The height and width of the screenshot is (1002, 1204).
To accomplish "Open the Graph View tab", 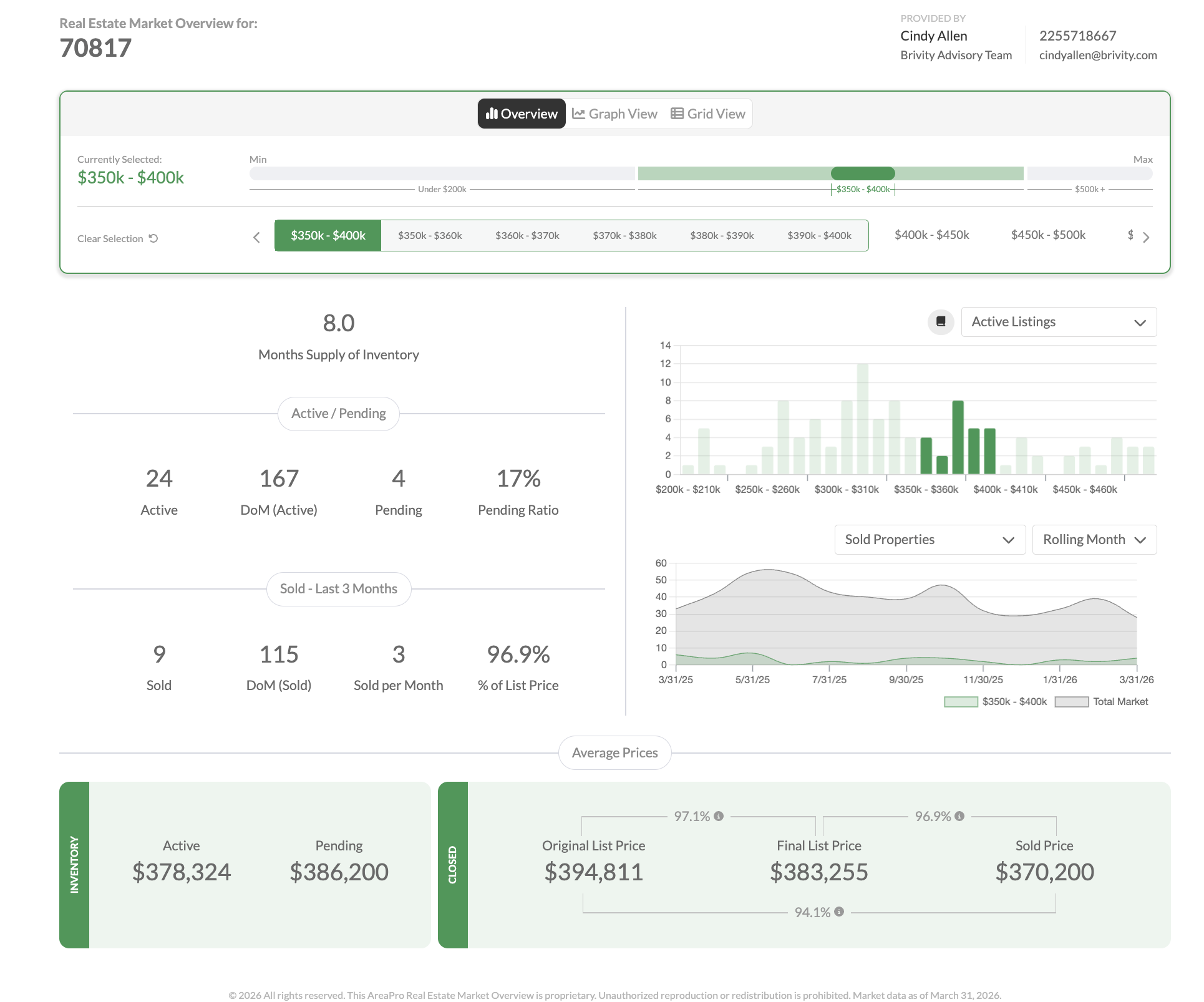I will [x=614, y=114].
